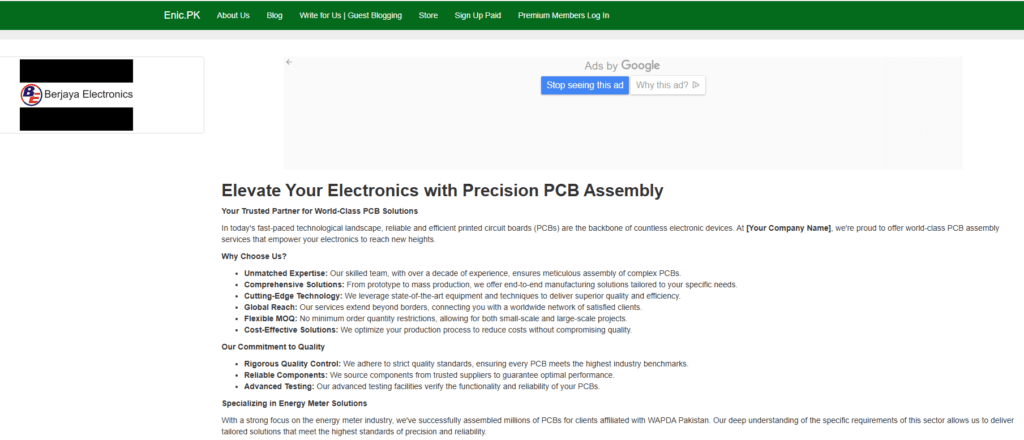The height and width of the screenshot is (440, 1024).
Task: Open the Enic.PK home link
Action: (x=180, y=15)
